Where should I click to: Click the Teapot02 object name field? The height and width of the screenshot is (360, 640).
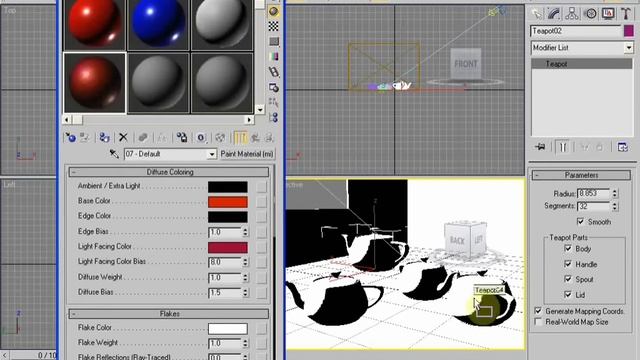(576, 31)
